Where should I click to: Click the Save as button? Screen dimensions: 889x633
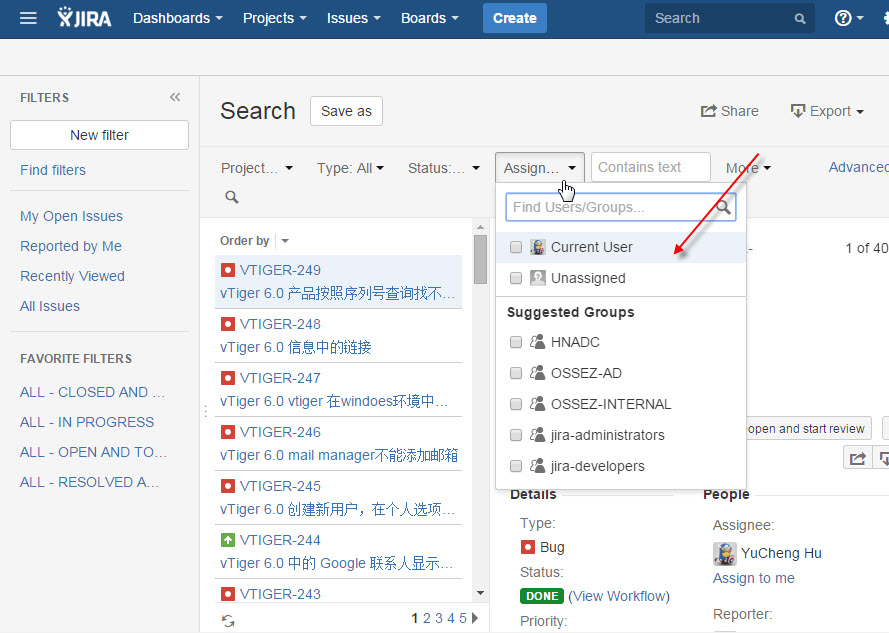point(346,111)
